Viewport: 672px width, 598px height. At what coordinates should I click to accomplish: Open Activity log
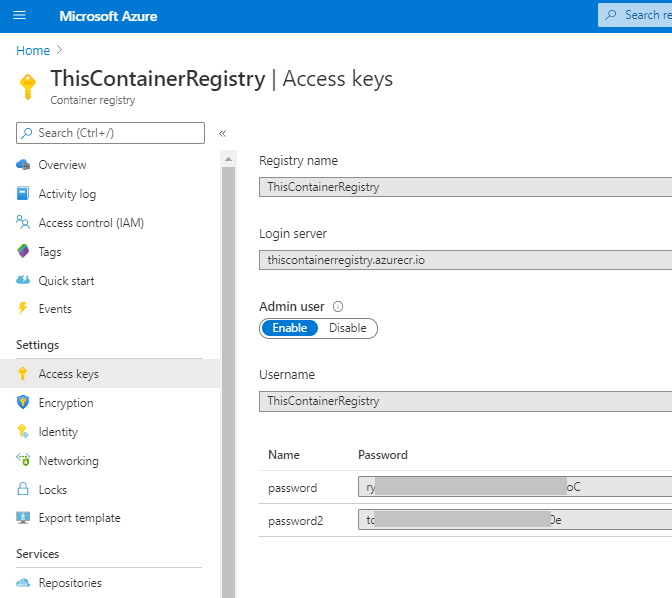click(x=67, y=194)
